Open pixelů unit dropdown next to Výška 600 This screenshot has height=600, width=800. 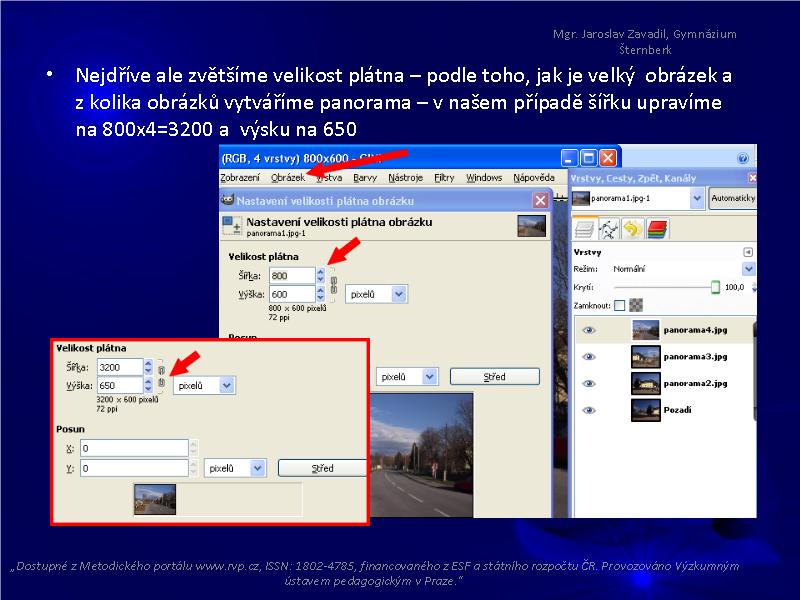[376, 294]
